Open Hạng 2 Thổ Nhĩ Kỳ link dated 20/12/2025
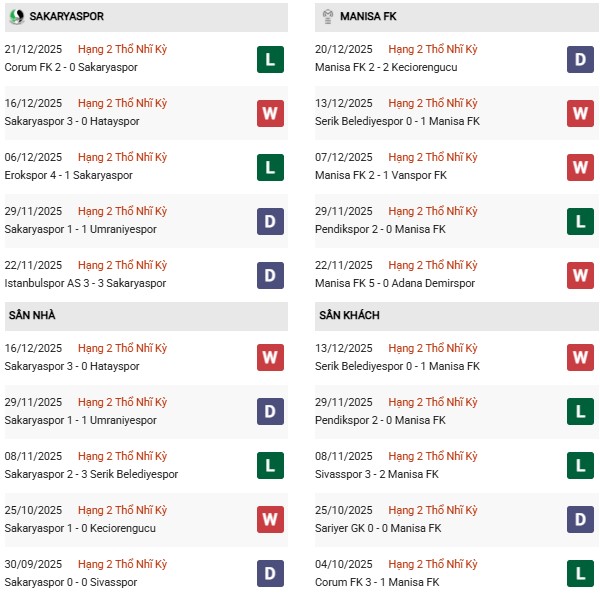 point(433,50)
